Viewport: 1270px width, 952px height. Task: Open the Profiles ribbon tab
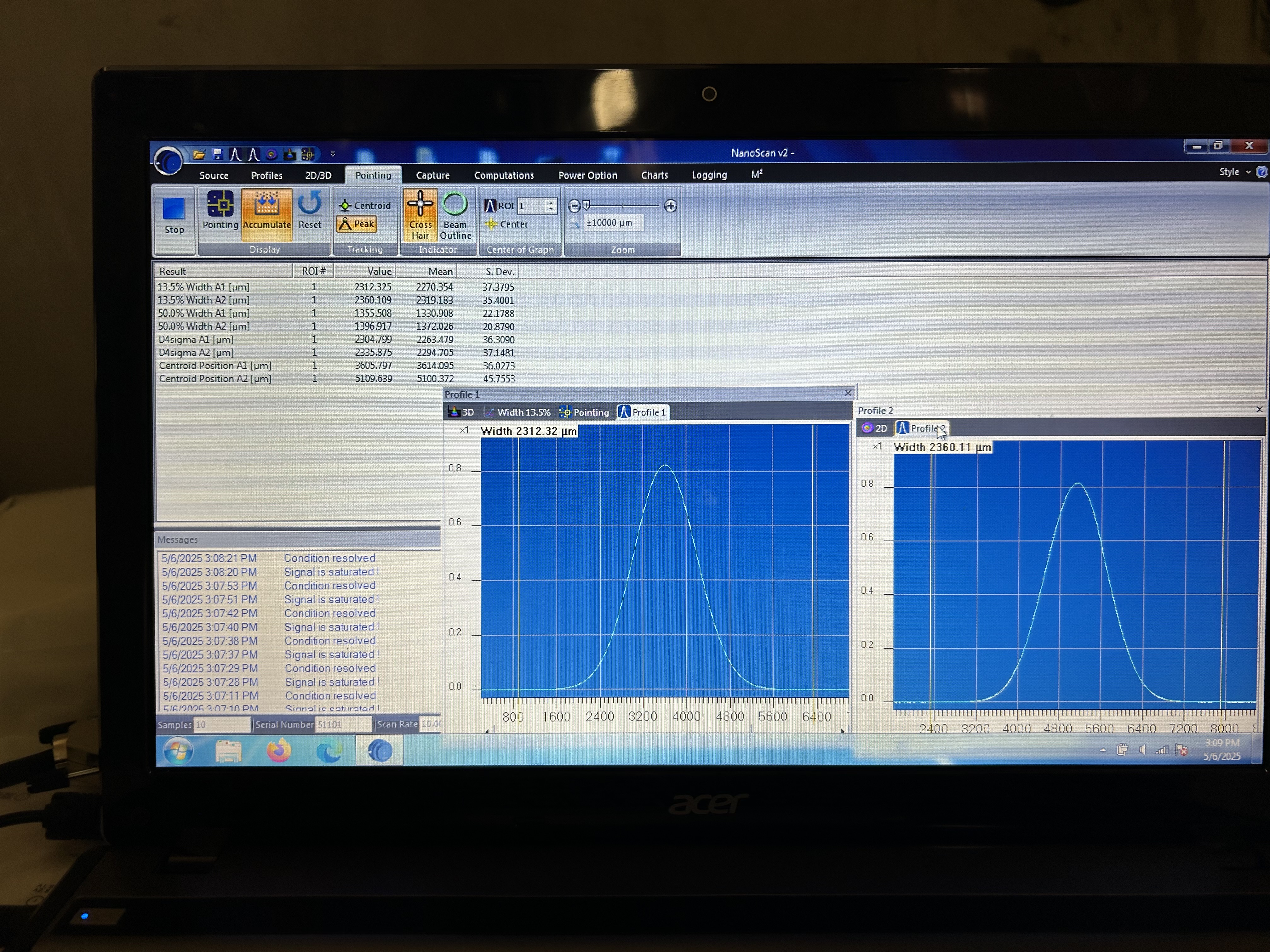click(x=267, y=176)
